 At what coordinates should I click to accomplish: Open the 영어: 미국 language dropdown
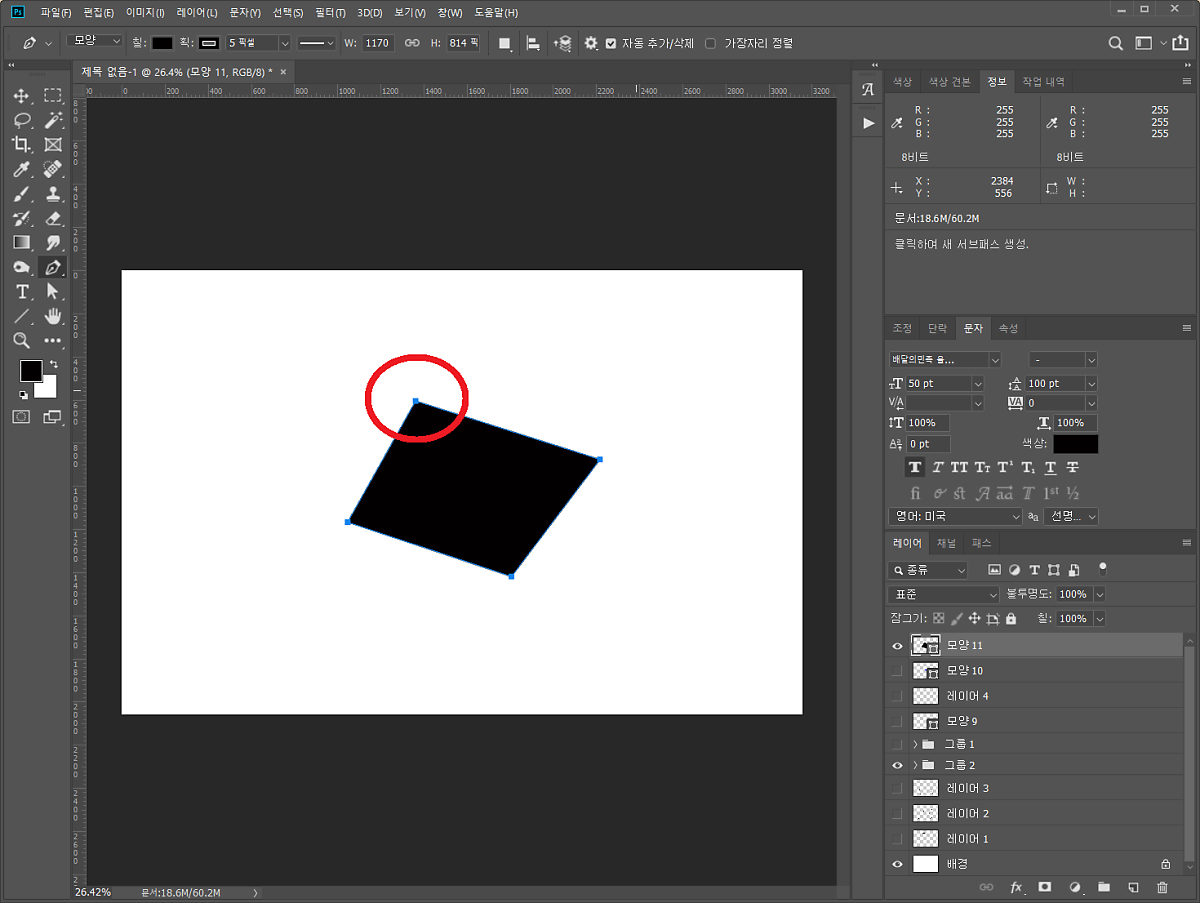(955, 517)
